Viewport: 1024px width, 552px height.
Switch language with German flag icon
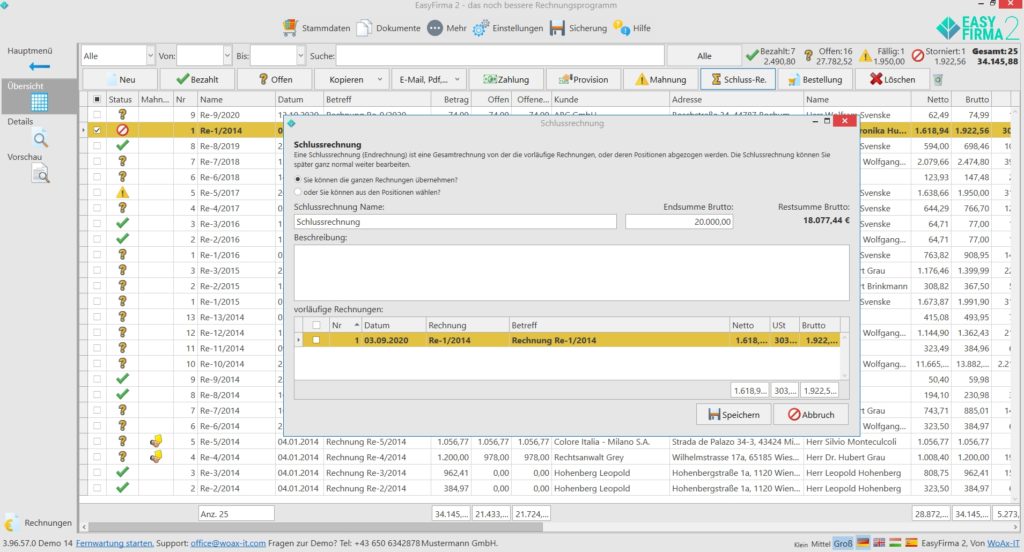tap(863, 542)
